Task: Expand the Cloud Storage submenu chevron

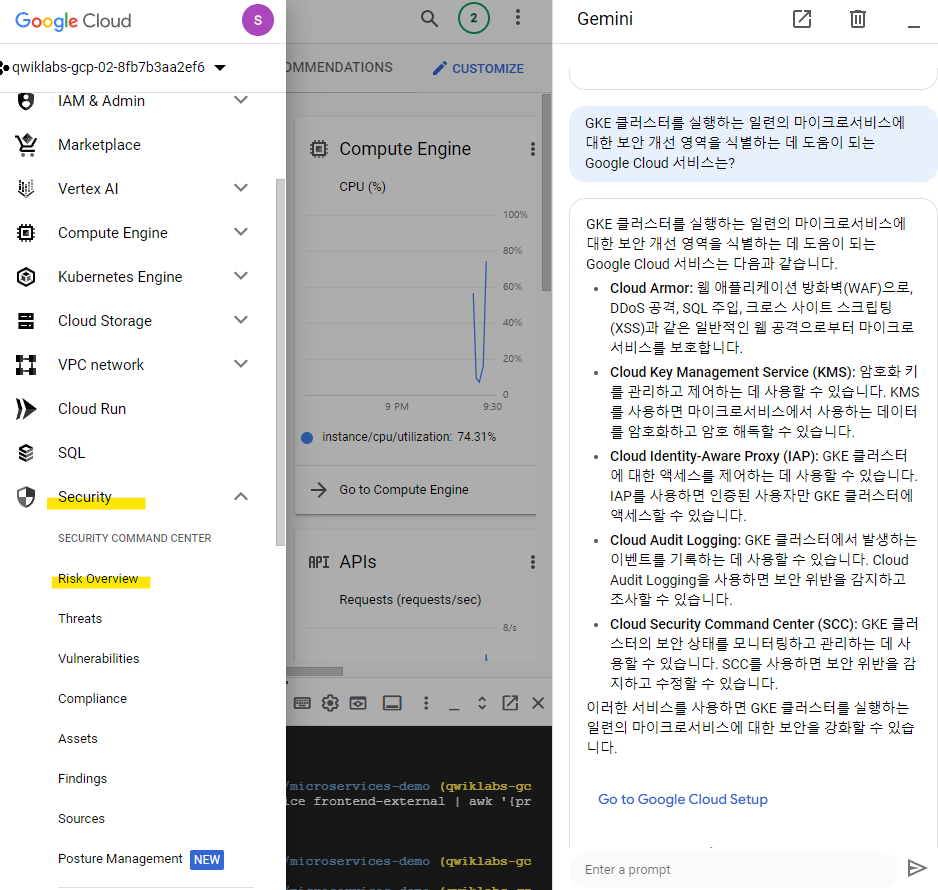Action: tap(240, 319)
